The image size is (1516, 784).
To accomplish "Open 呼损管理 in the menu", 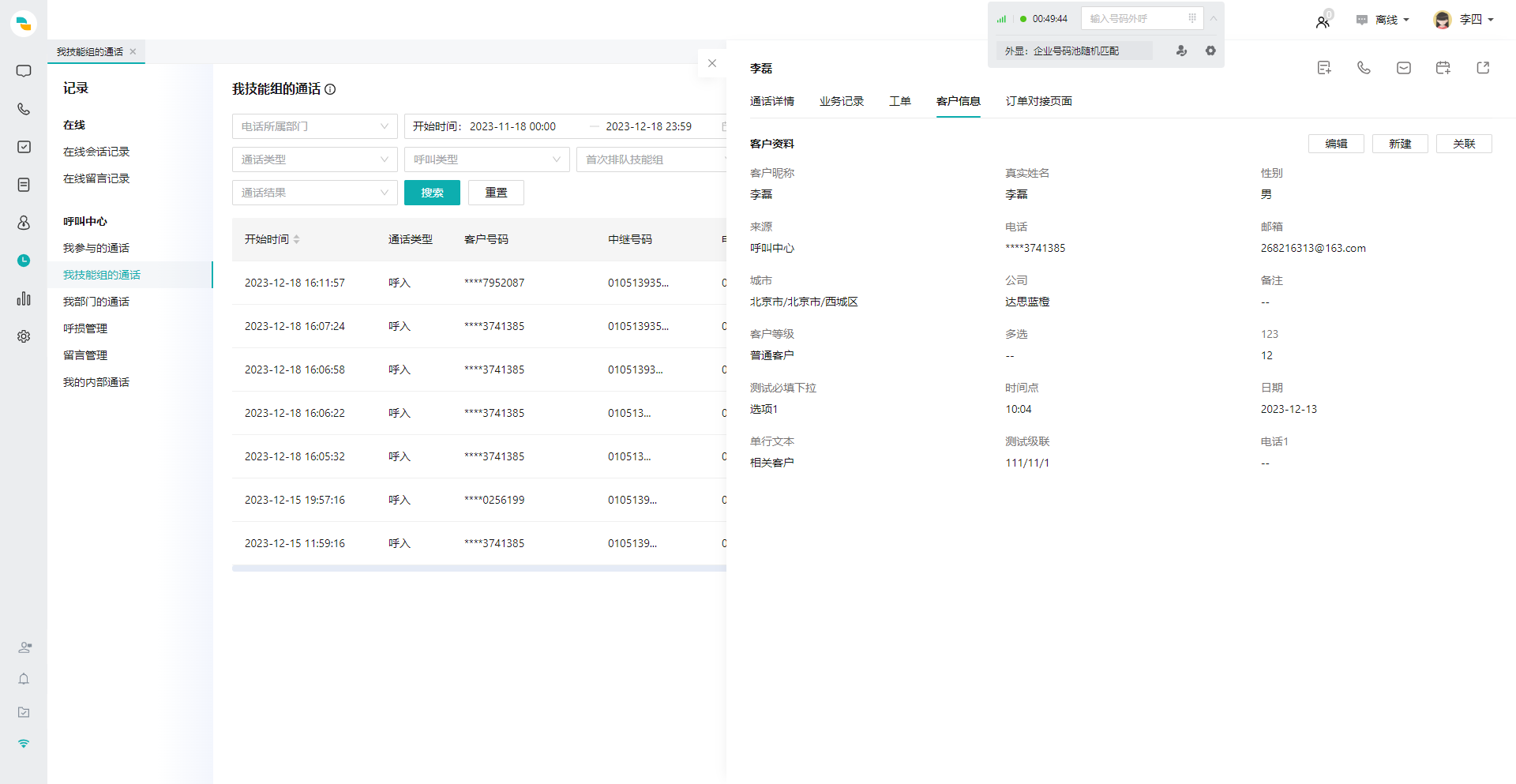I will (85, 328).
